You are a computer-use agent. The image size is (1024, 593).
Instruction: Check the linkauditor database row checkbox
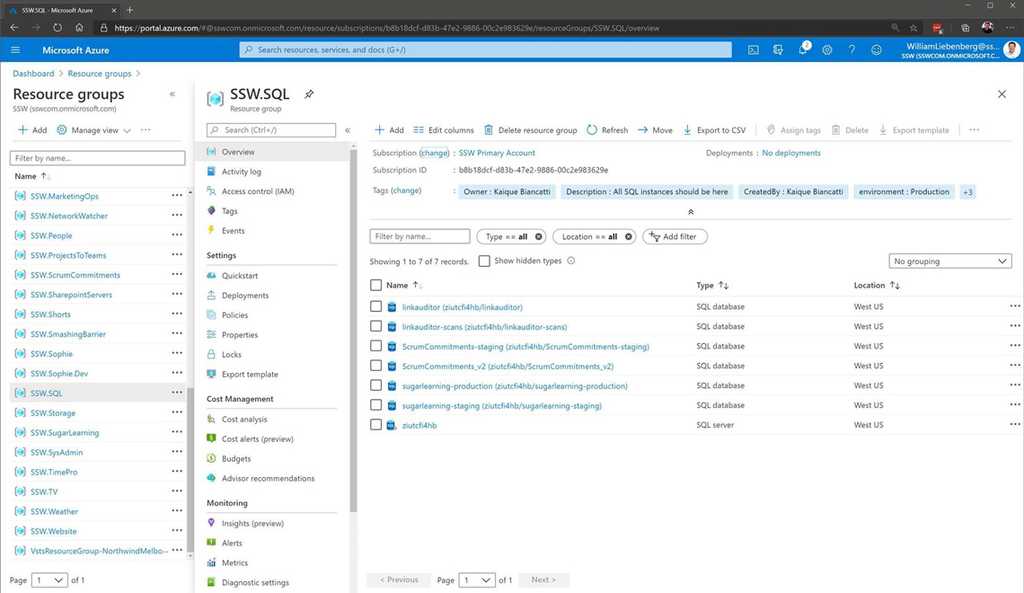(x=375, y=306)
